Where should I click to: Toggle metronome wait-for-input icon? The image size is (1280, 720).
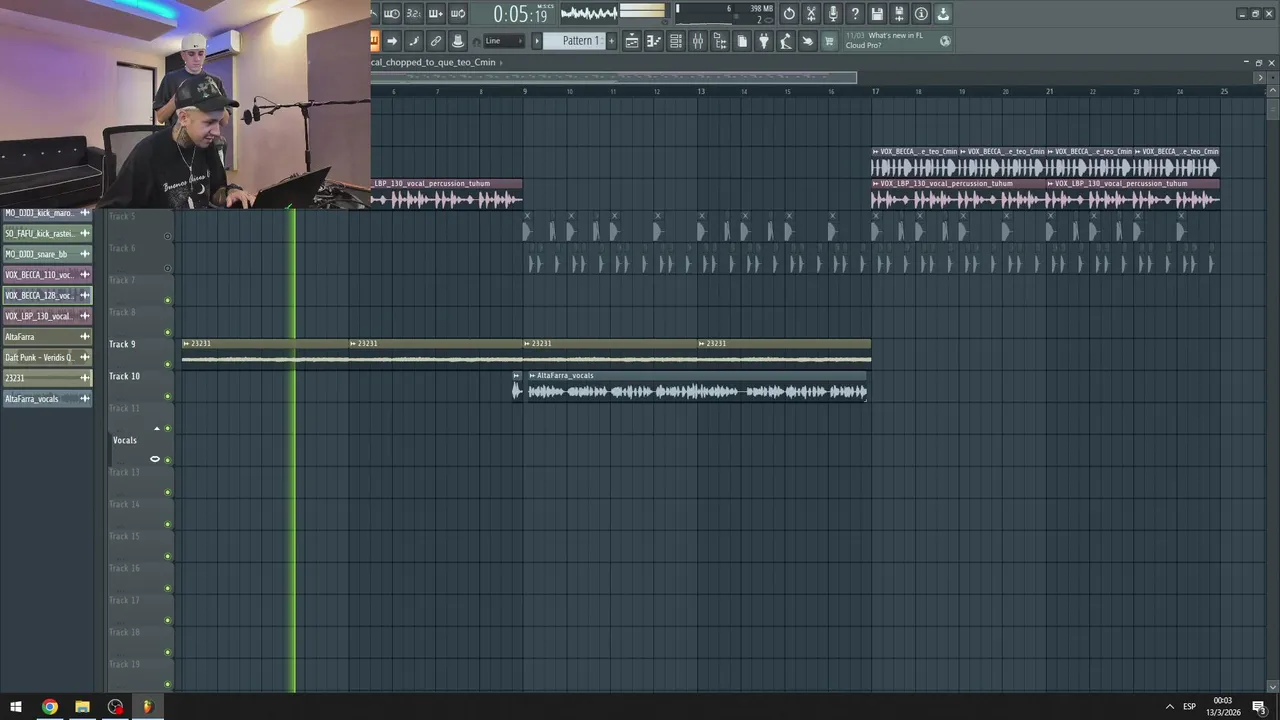(x=391, y=14)
